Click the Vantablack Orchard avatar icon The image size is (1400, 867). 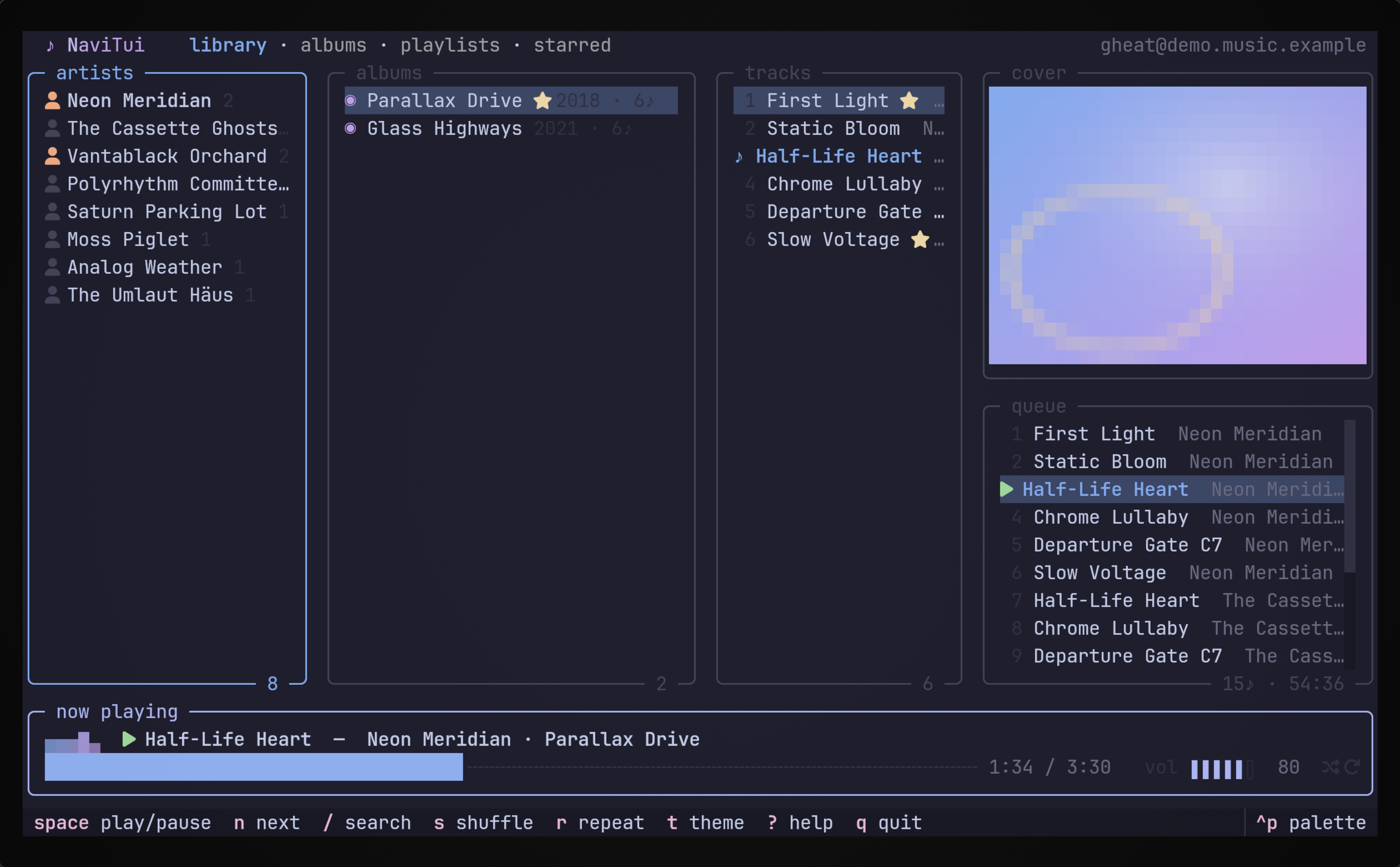[x=52, y=156]
